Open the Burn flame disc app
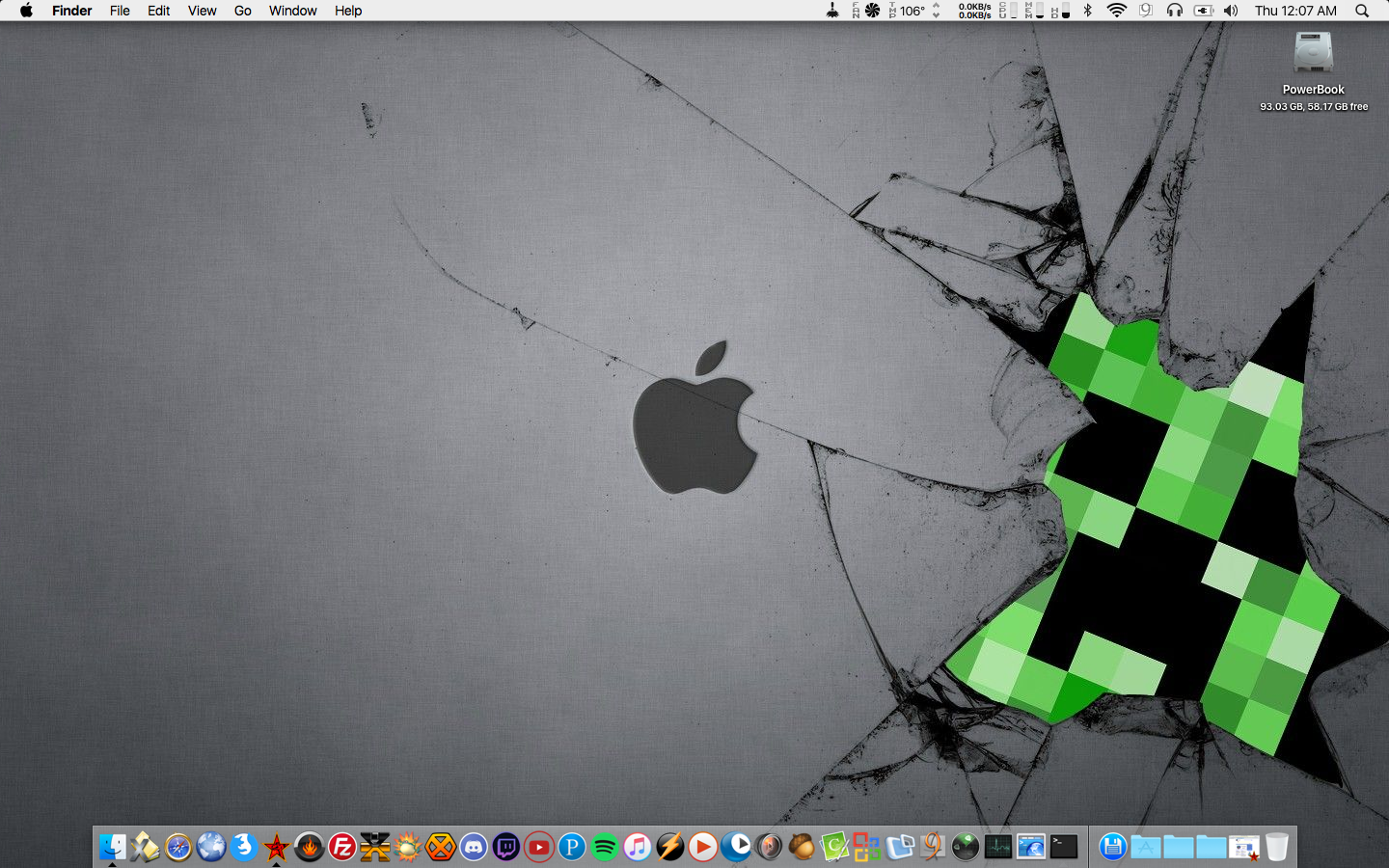The width and height of the screenshot is (1389, 868). coord(310,847)
